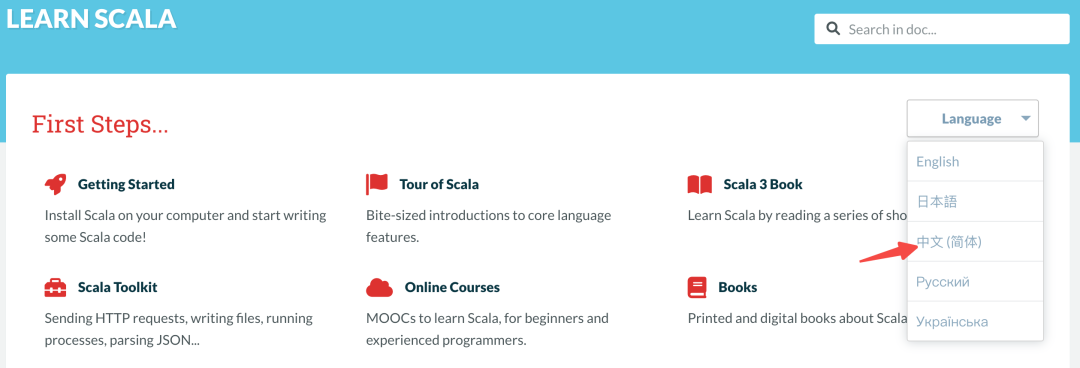Click the open book Scala 3 Book icon

pos(700,185)
